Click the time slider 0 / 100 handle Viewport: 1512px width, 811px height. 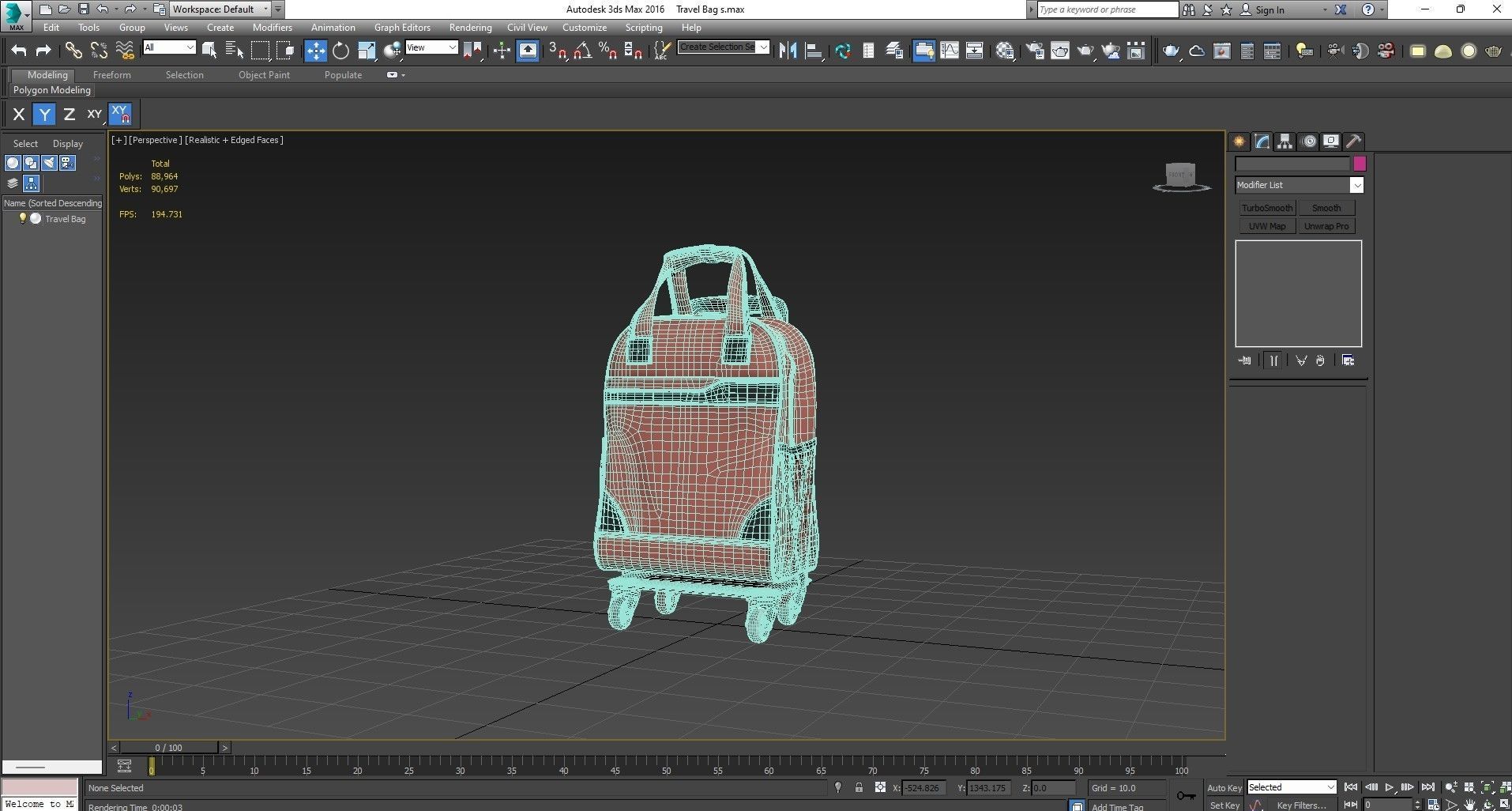168,748
